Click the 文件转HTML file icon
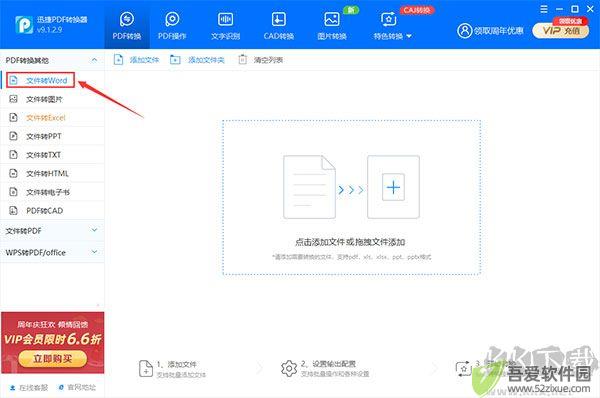 coord(13,173)
